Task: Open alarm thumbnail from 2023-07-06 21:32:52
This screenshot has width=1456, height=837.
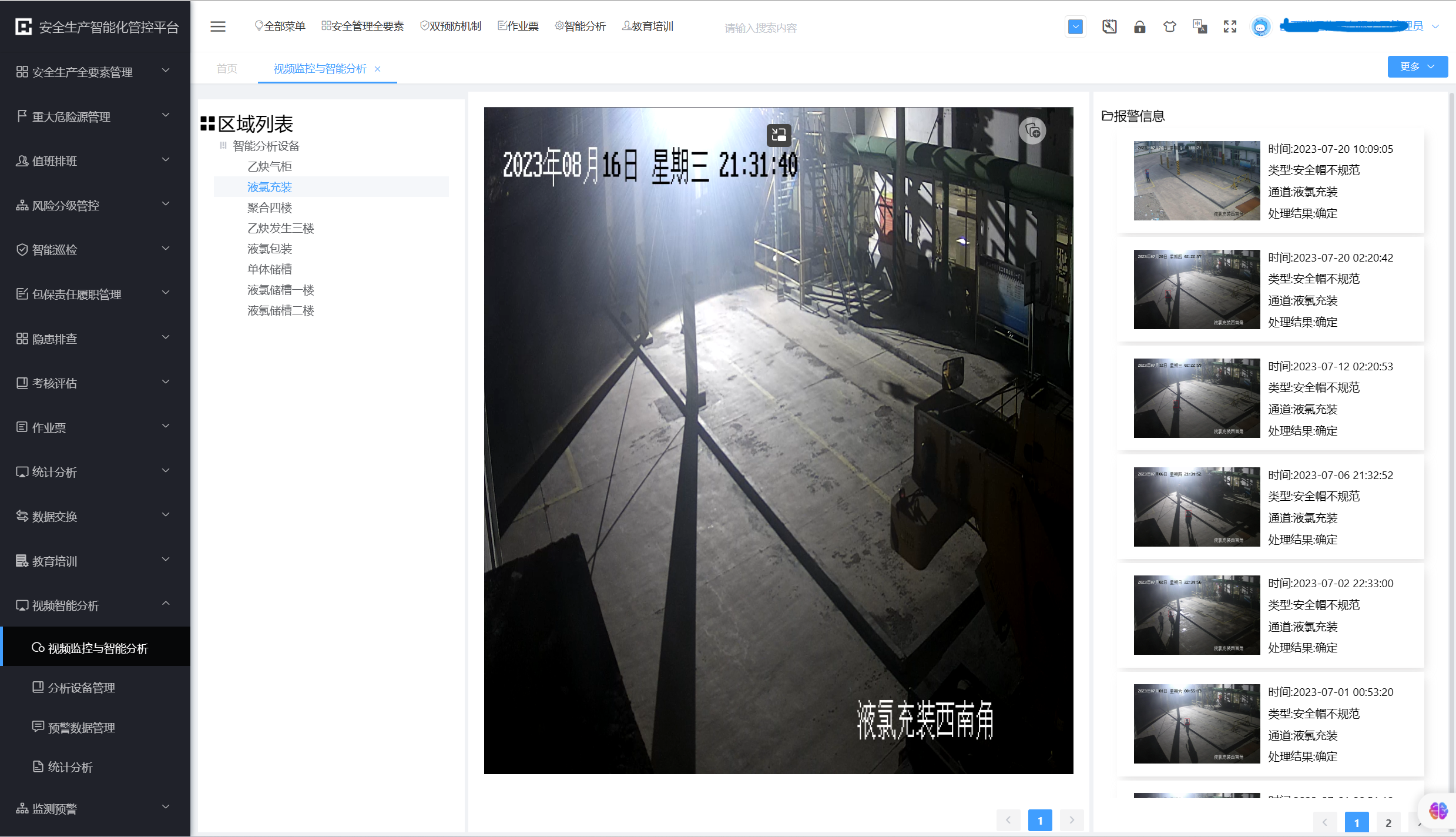Action: (1197, 507)
